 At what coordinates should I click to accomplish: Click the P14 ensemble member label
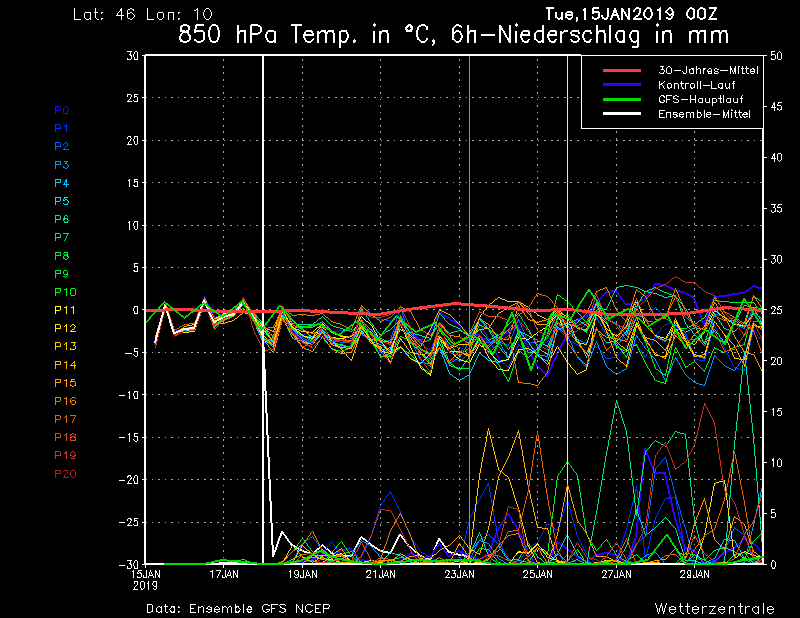pos(65,365)
